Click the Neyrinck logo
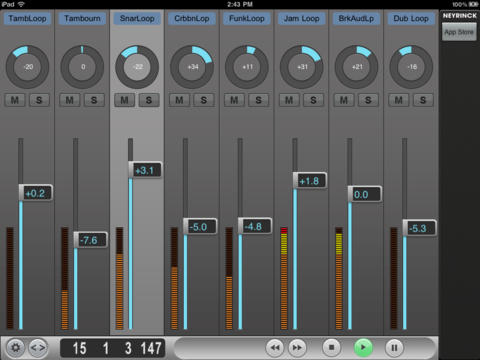This screenshot has height=360, width=480. tap(460, 15)
